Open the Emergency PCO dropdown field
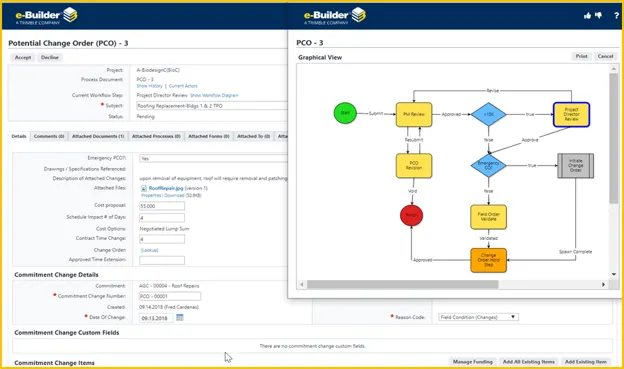Screen dimensions: 624x369 point(213,158)
